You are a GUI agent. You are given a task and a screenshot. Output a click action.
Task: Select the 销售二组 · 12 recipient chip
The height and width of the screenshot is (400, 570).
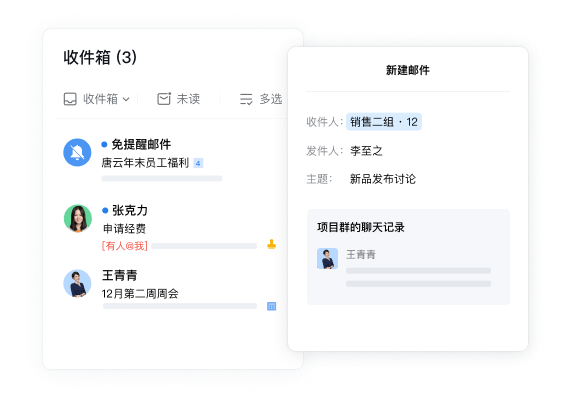pos(384,122)
